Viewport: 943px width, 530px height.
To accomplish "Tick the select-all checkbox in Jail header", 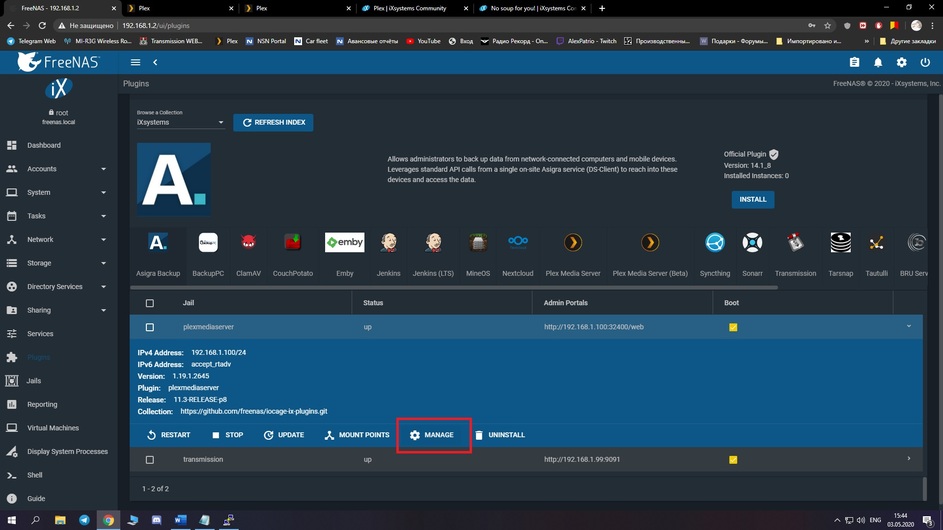I will click(150, 303).
